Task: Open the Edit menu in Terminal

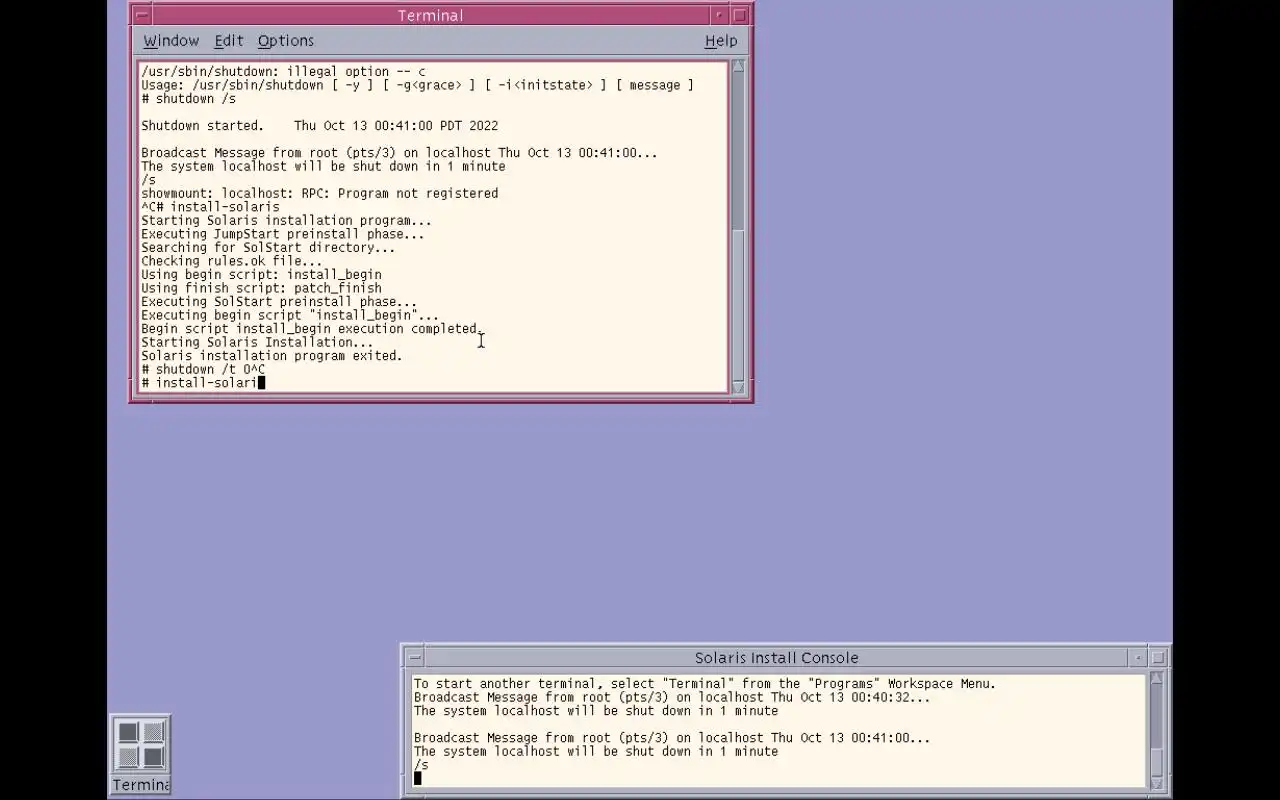Action: coord(228,41)
